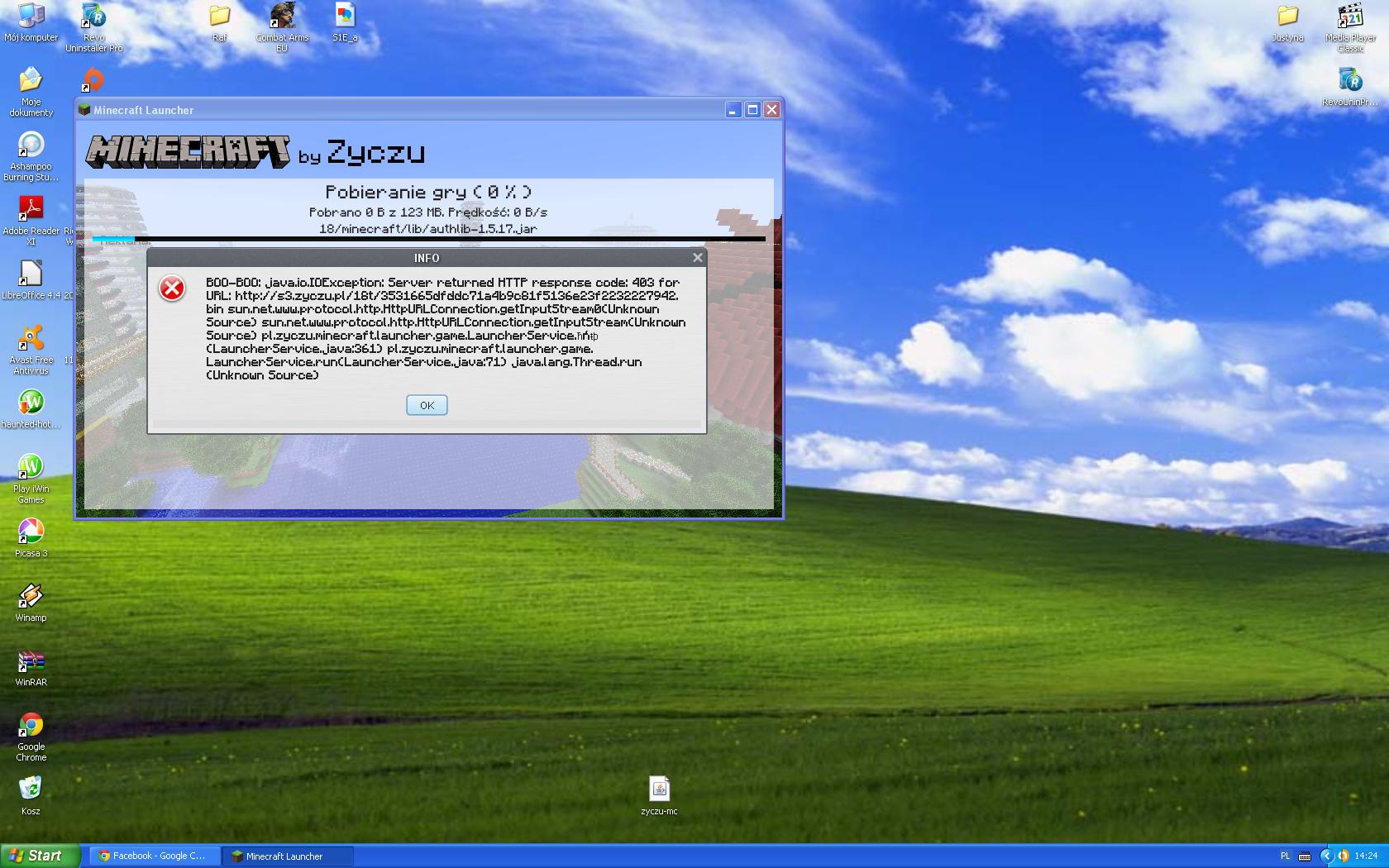Click the Minecraft Launcher taskbar button
This screenshot has width=1389, height=868.
[288, 856]
